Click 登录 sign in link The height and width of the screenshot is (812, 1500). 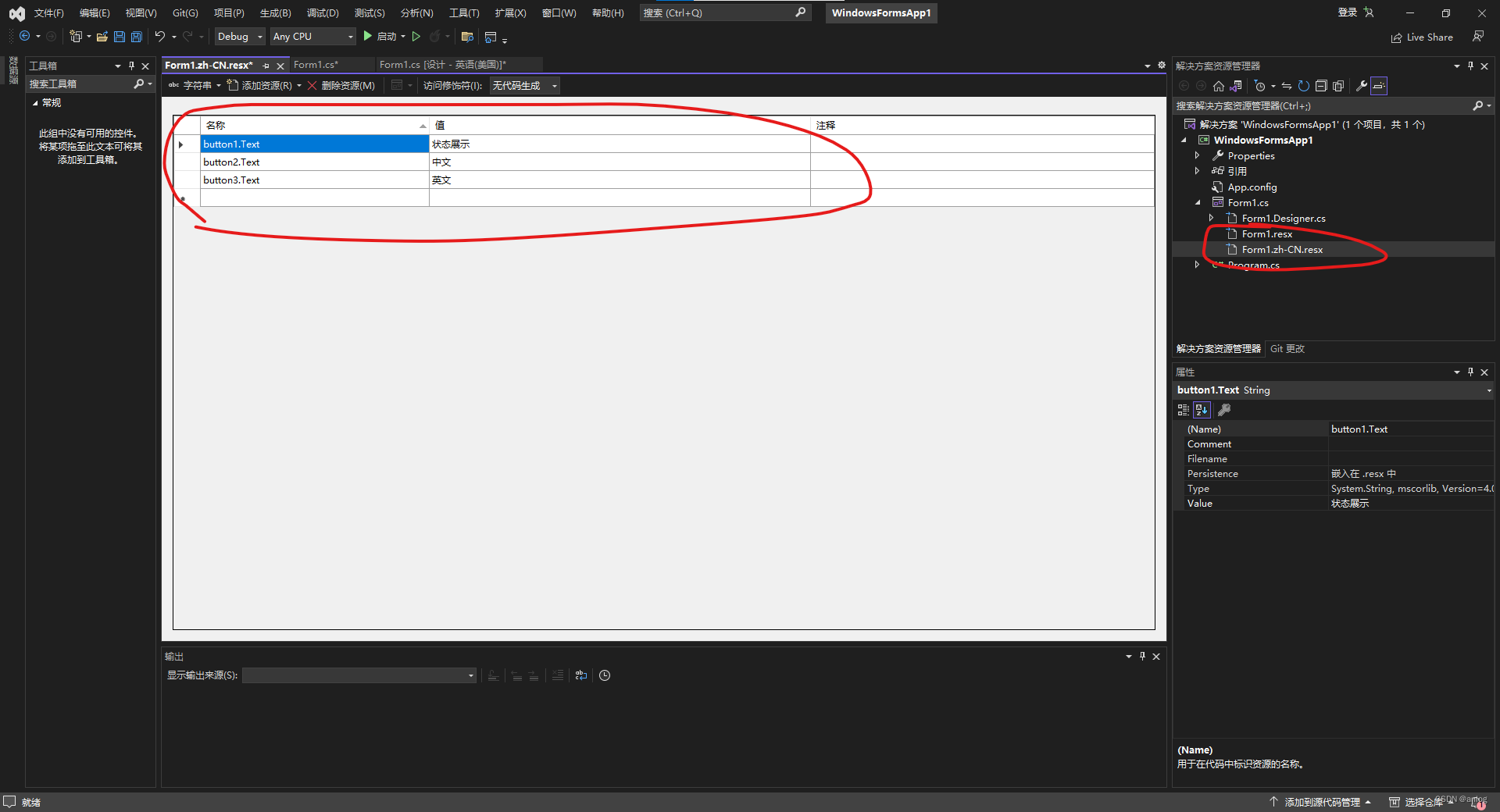tap(1348, 12)
